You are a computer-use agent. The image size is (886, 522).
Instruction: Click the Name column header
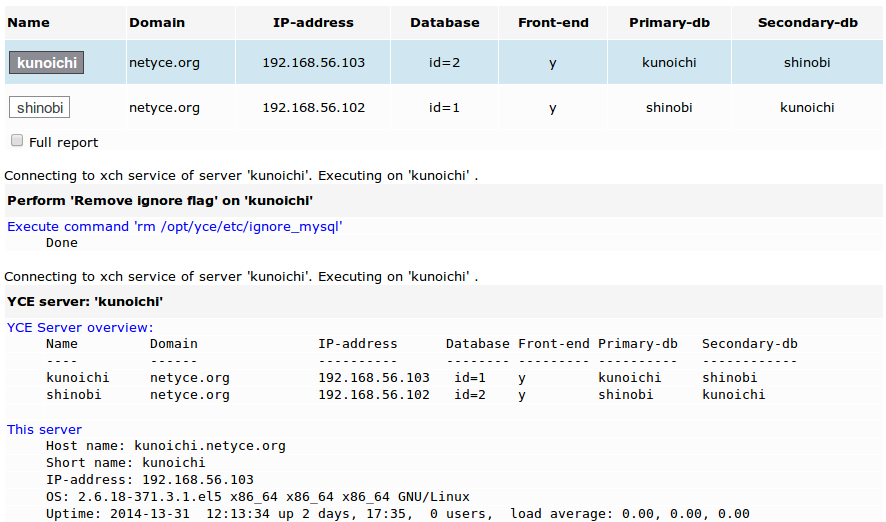[28, 22]
